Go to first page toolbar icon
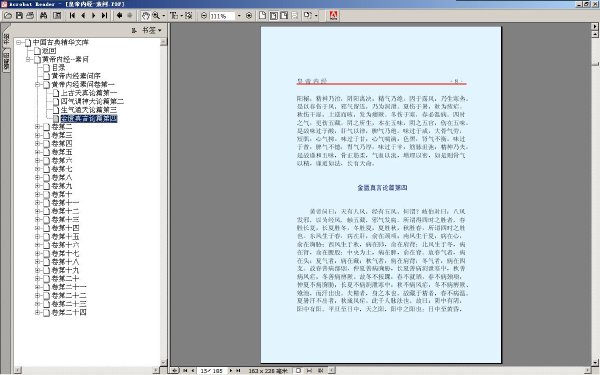600x375 pixels. click(x=72, y=16)
